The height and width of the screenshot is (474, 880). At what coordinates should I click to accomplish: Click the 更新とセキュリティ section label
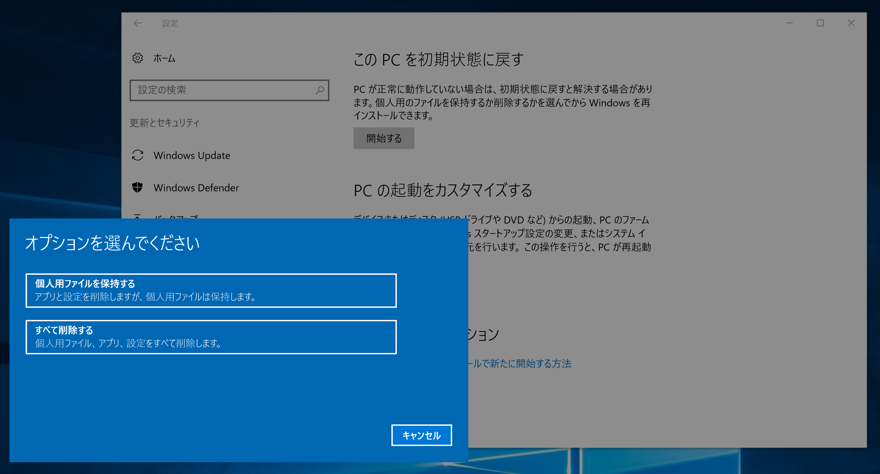pos(164,123)
